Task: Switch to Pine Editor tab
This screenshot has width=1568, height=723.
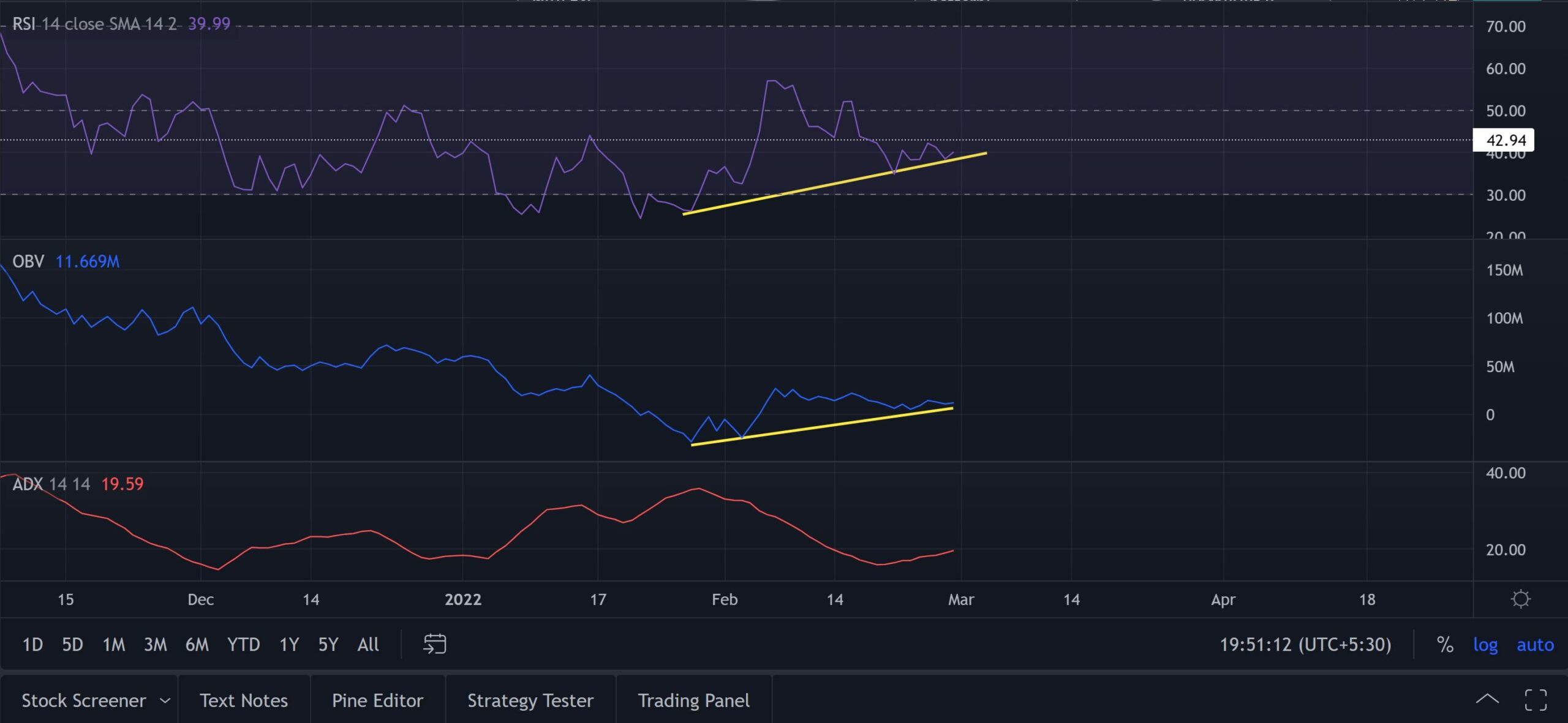Action: [377, 700]
